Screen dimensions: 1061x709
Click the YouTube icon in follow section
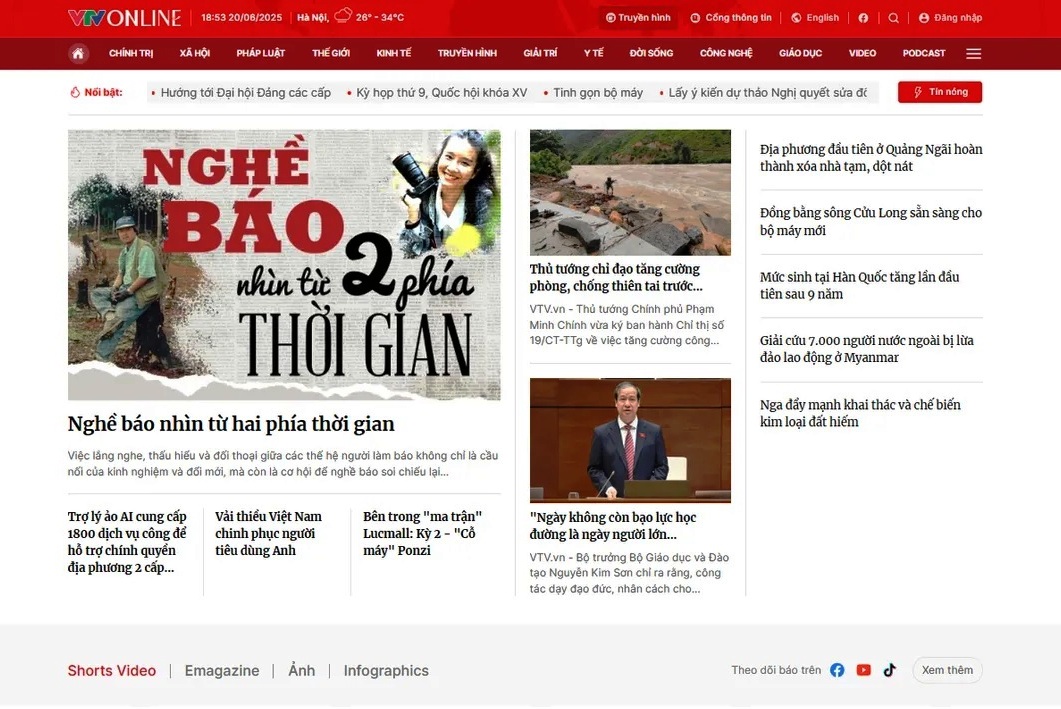point(864,670)
